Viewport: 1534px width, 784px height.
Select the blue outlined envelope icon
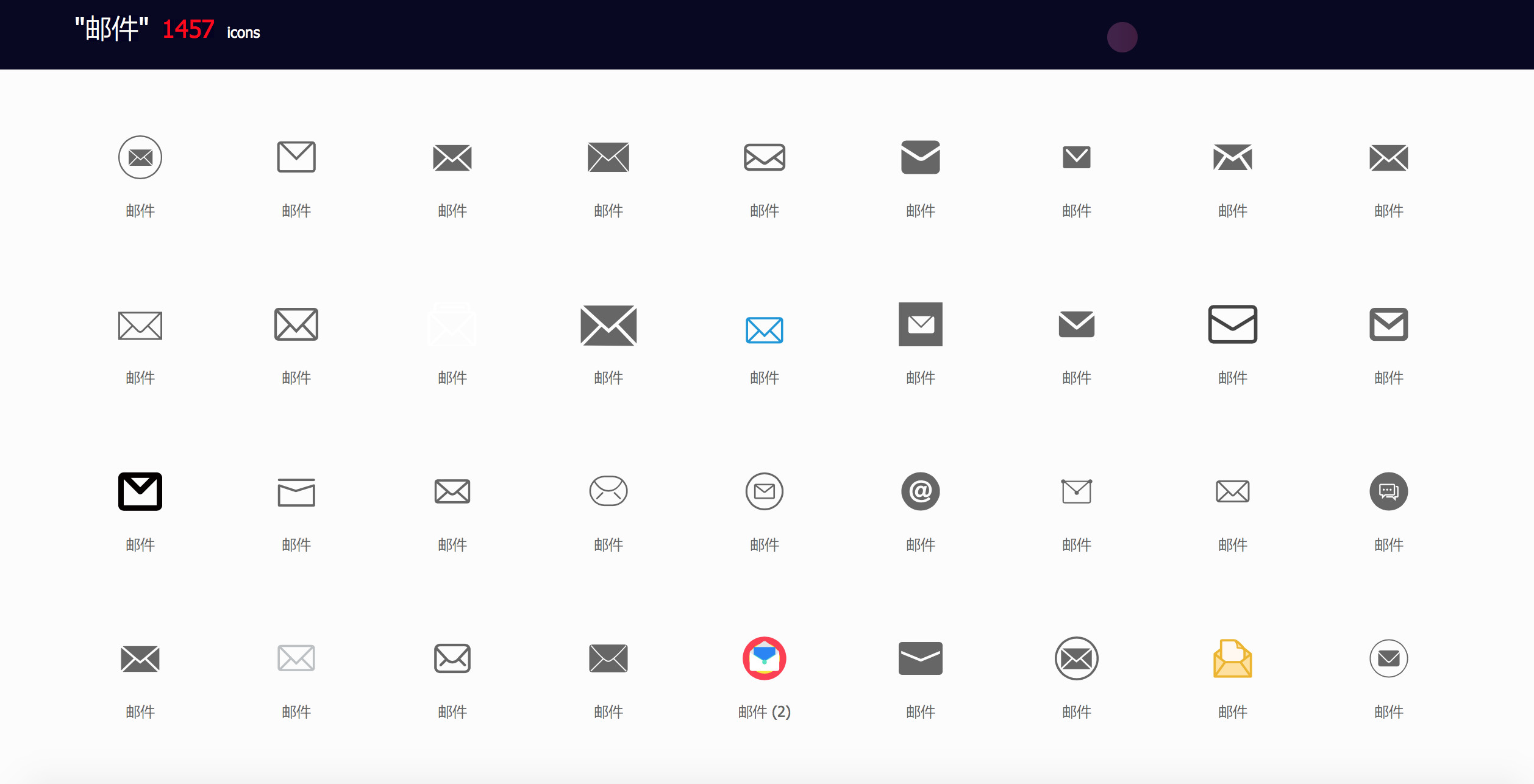click(764, 330)
